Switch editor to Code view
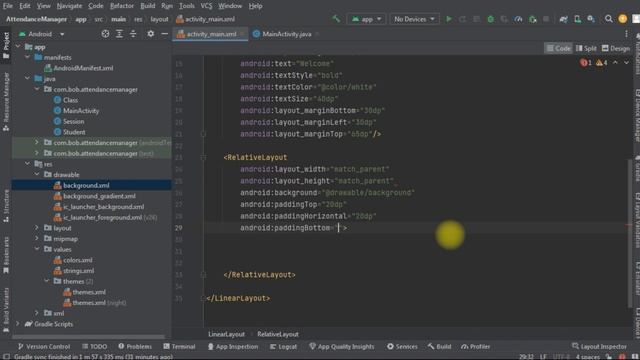The image size is (640, 360). pos(558,48)
